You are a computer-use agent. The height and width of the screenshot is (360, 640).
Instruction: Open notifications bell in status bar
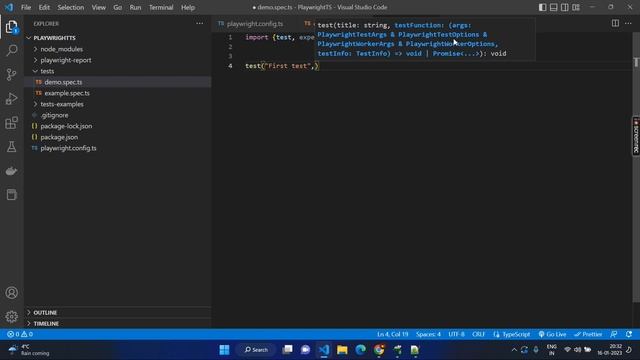click(x=629, y=334)
